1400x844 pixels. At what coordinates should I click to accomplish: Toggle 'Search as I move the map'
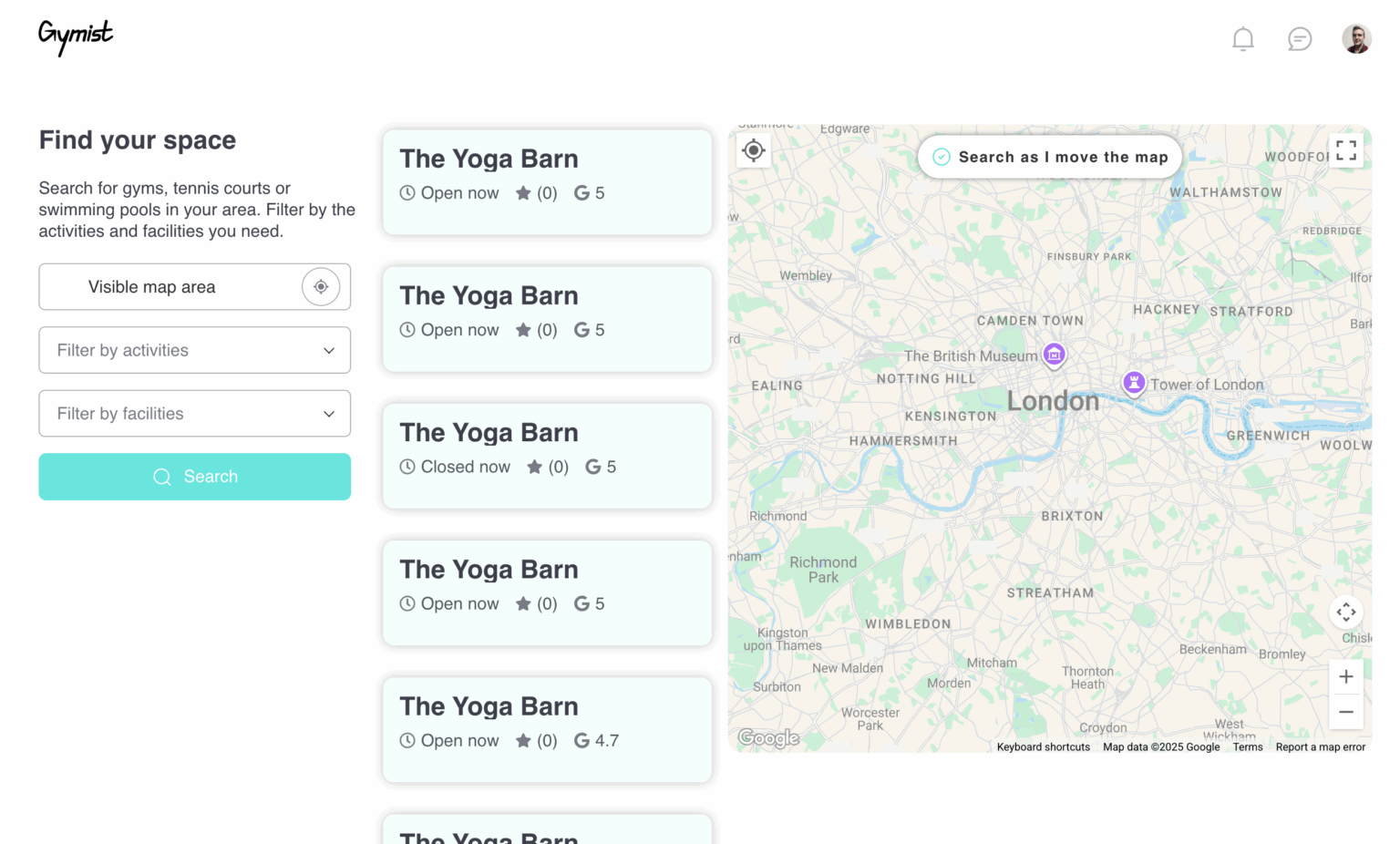point(1049,157)
